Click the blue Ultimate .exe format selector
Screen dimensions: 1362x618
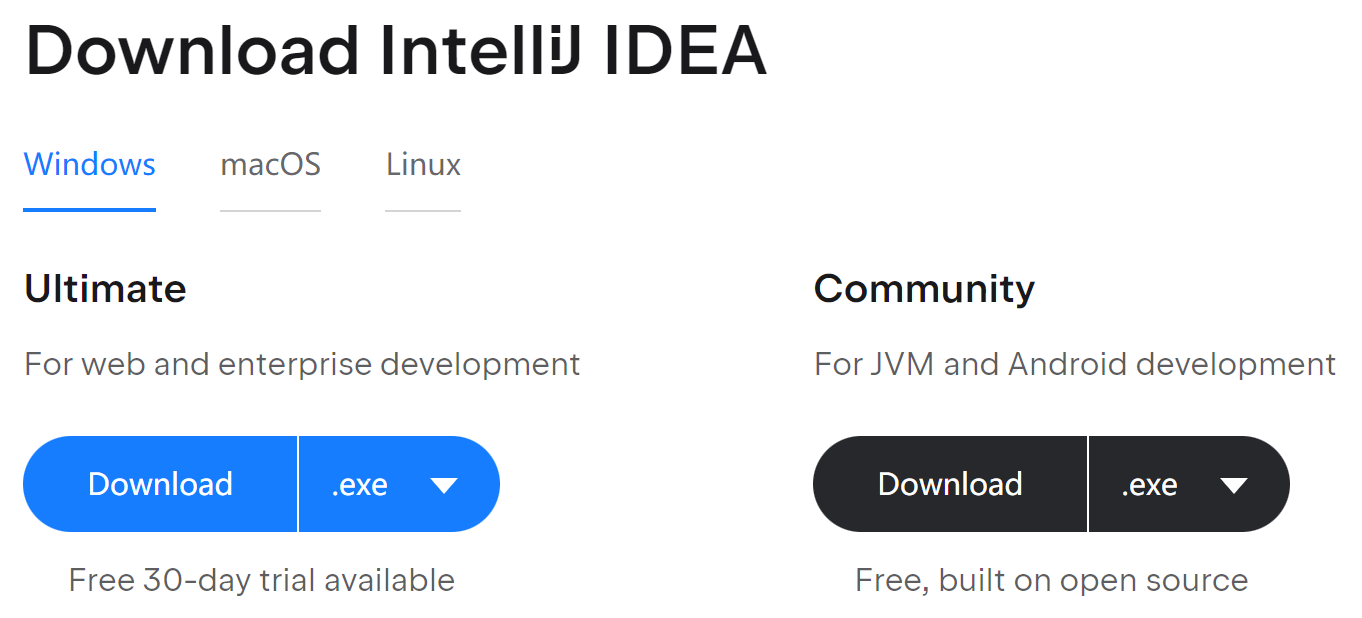pos(360,485)
